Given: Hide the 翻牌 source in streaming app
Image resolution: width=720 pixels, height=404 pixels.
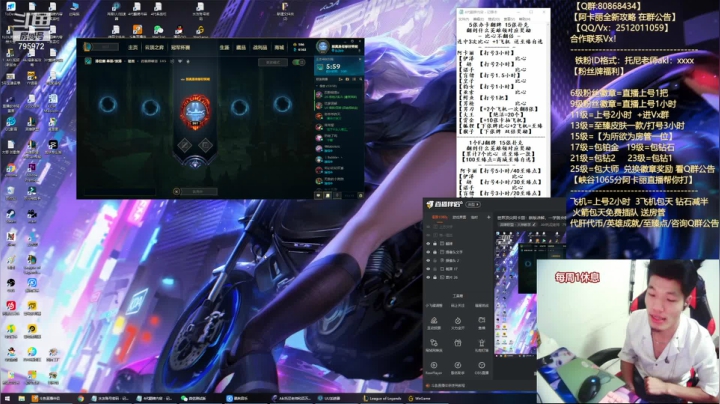Looking at the screenshot, I should click(428, 244).
